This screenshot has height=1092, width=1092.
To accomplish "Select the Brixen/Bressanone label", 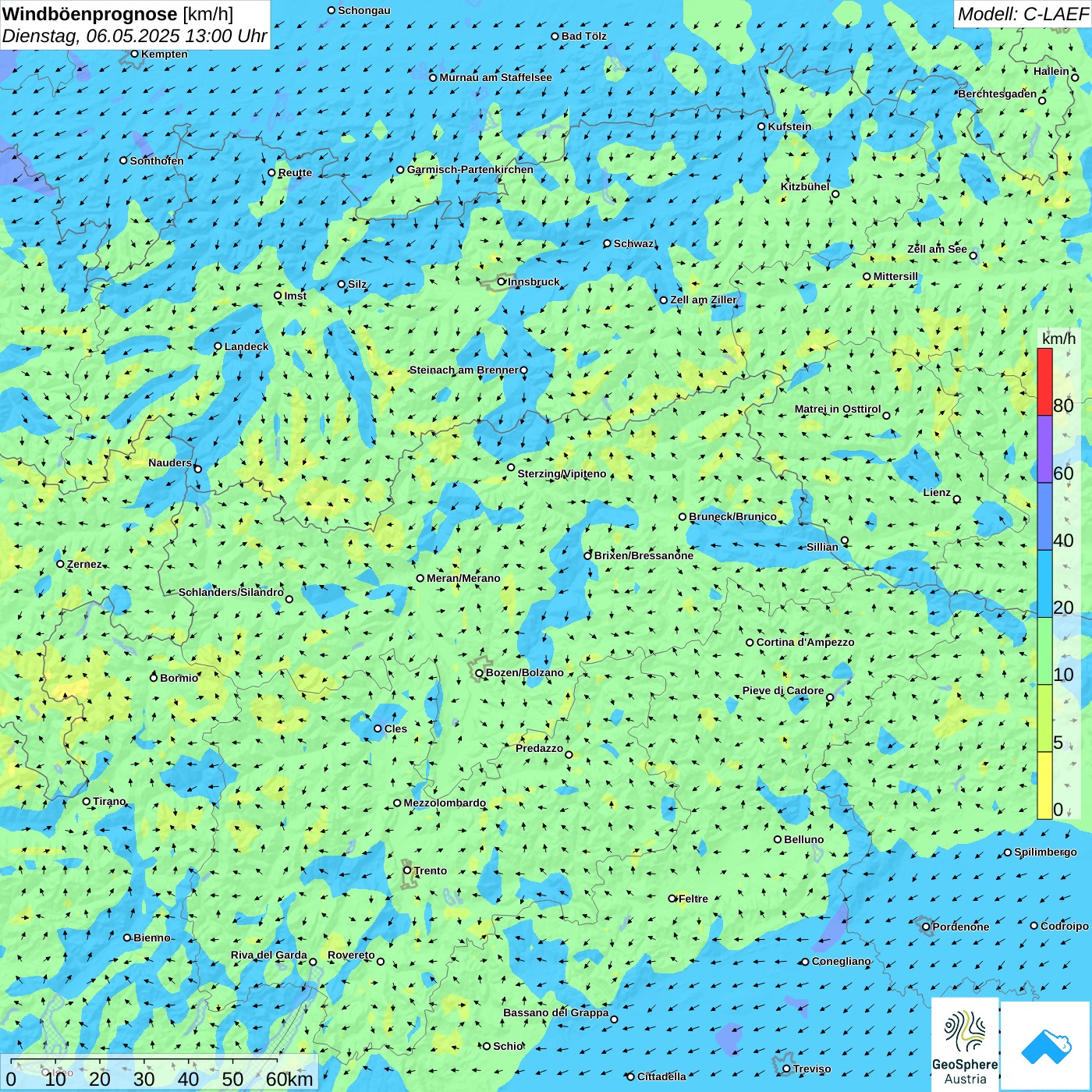I will tap(643, 555).
